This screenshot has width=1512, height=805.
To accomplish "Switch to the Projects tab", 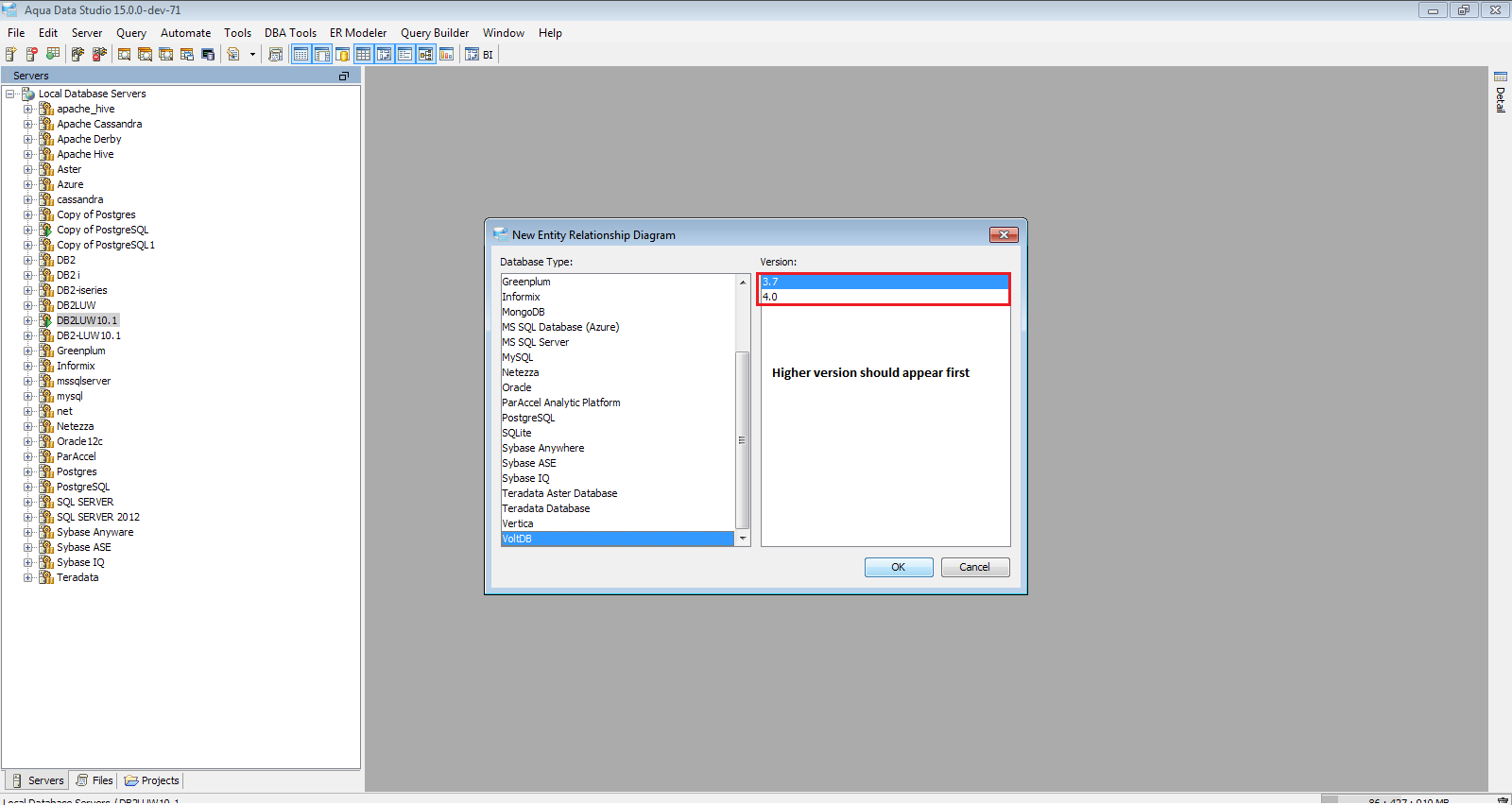I will (152, 780).
